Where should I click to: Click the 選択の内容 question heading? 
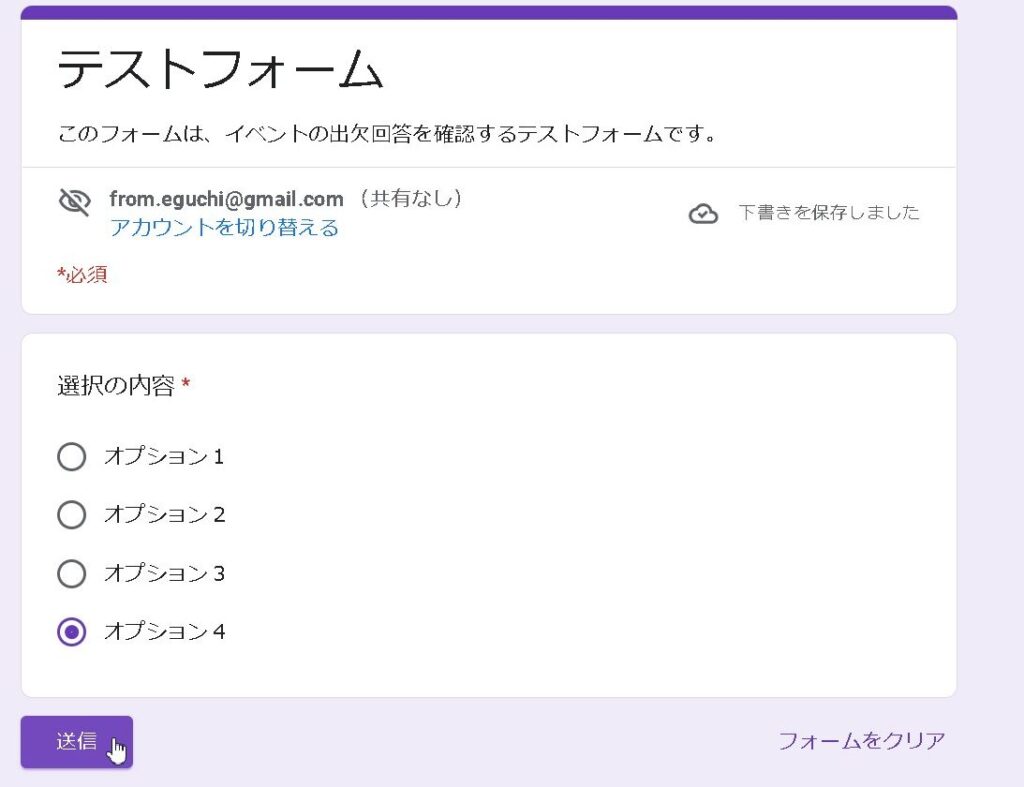pyautogui.click(x=116, y=386)
